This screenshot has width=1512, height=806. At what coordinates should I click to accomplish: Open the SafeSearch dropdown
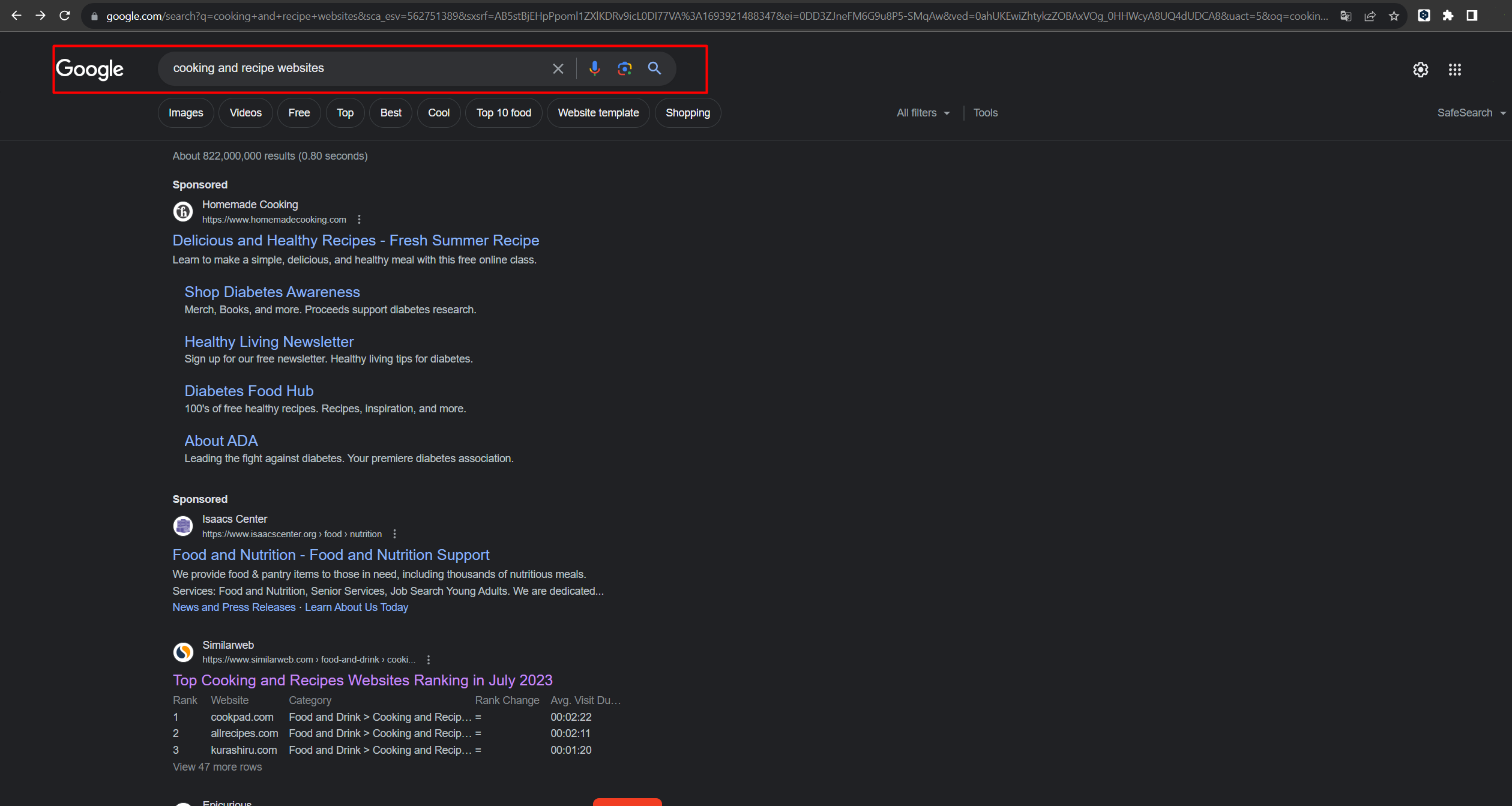coord(1471,113)
